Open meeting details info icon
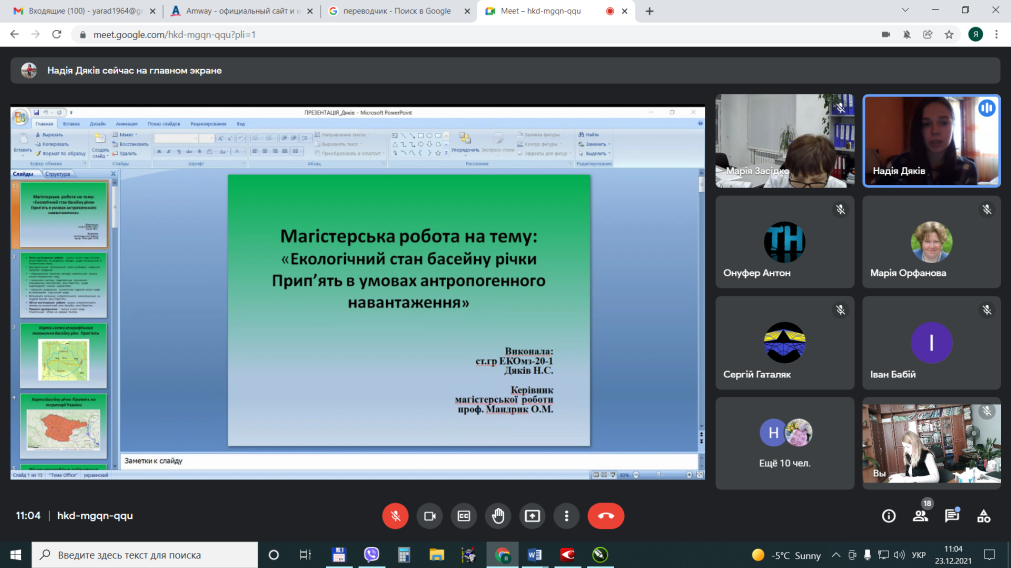The image size is (1011, 568). [x=888, y=516]
